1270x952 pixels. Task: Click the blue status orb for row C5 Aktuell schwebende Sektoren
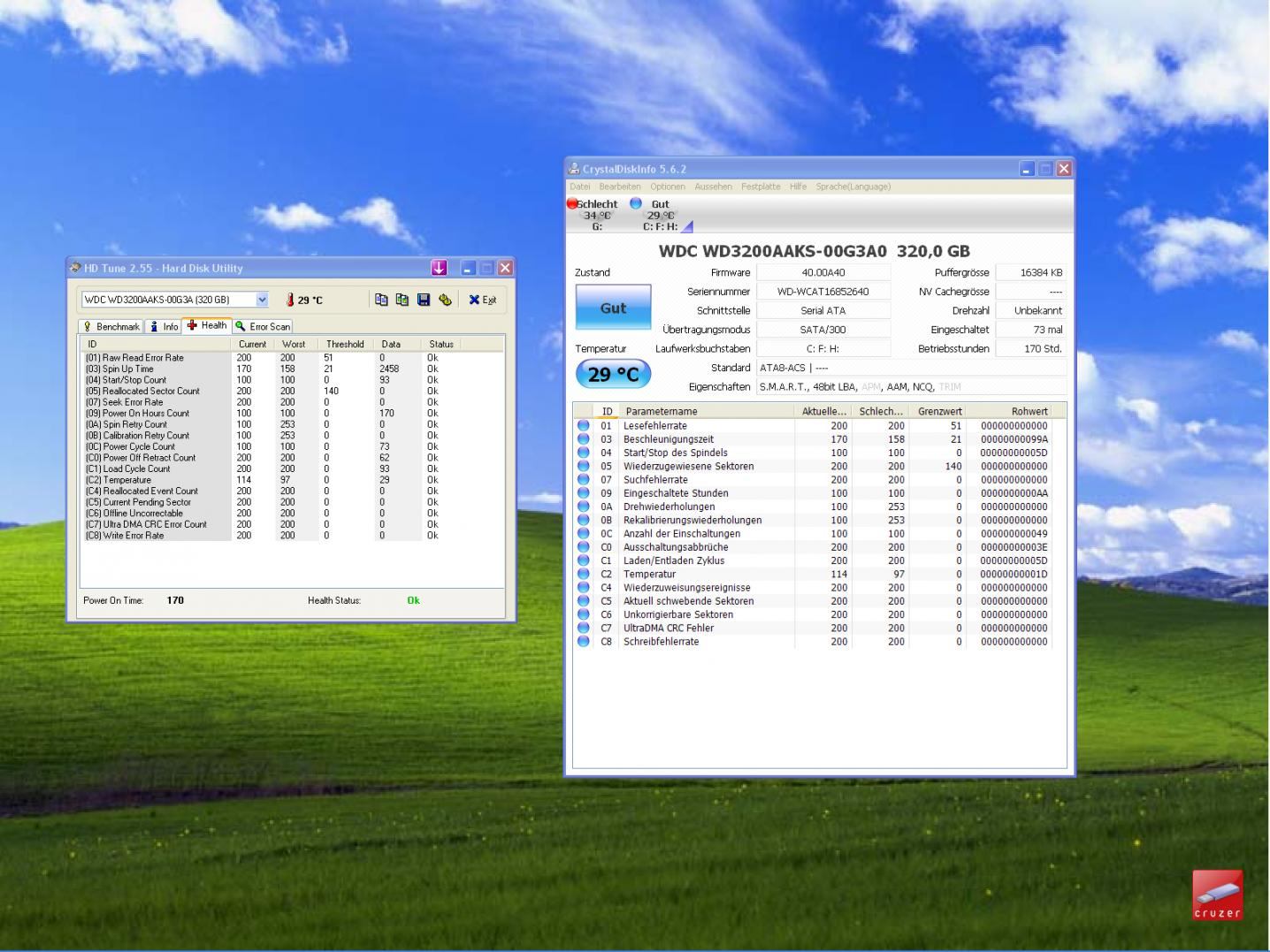click(584, 601)
